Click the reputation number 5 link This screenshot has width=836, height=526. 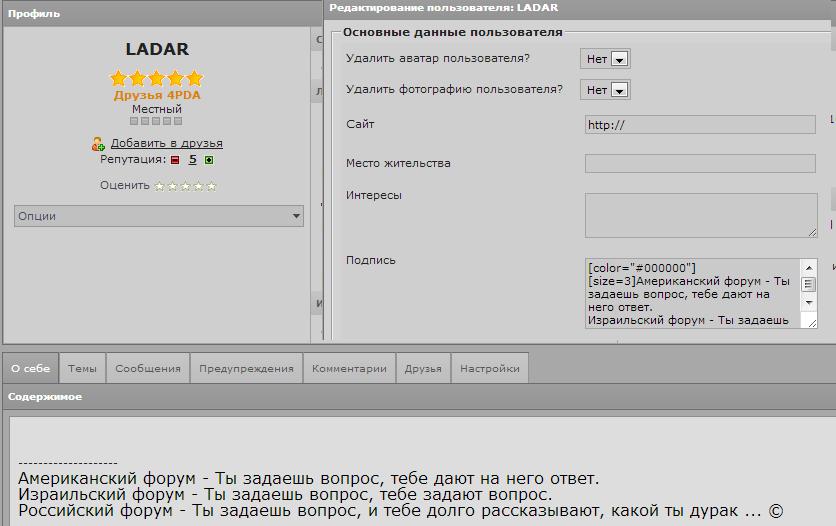tap(192, 160)
